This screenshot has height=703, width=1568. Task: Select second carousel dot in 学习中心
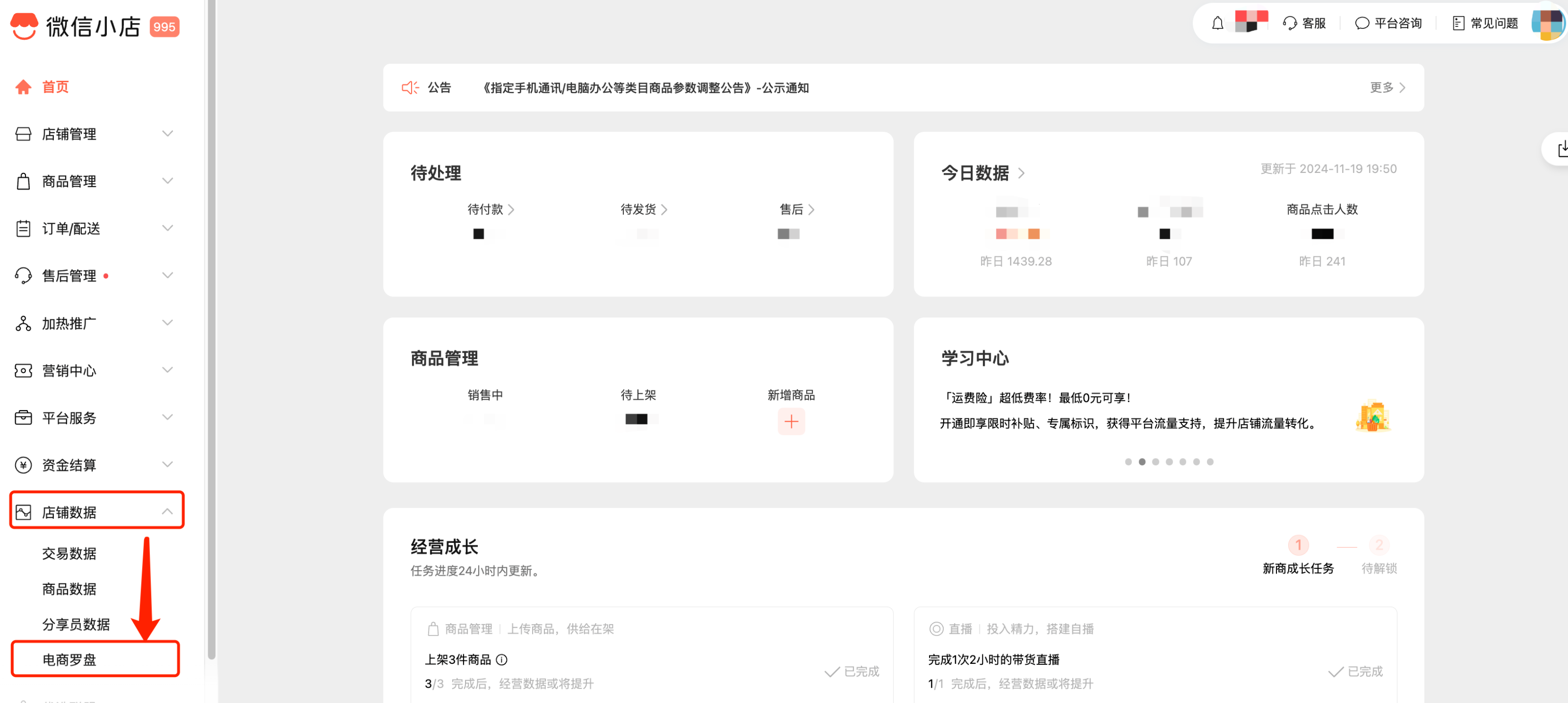[x=1142, y=461]
